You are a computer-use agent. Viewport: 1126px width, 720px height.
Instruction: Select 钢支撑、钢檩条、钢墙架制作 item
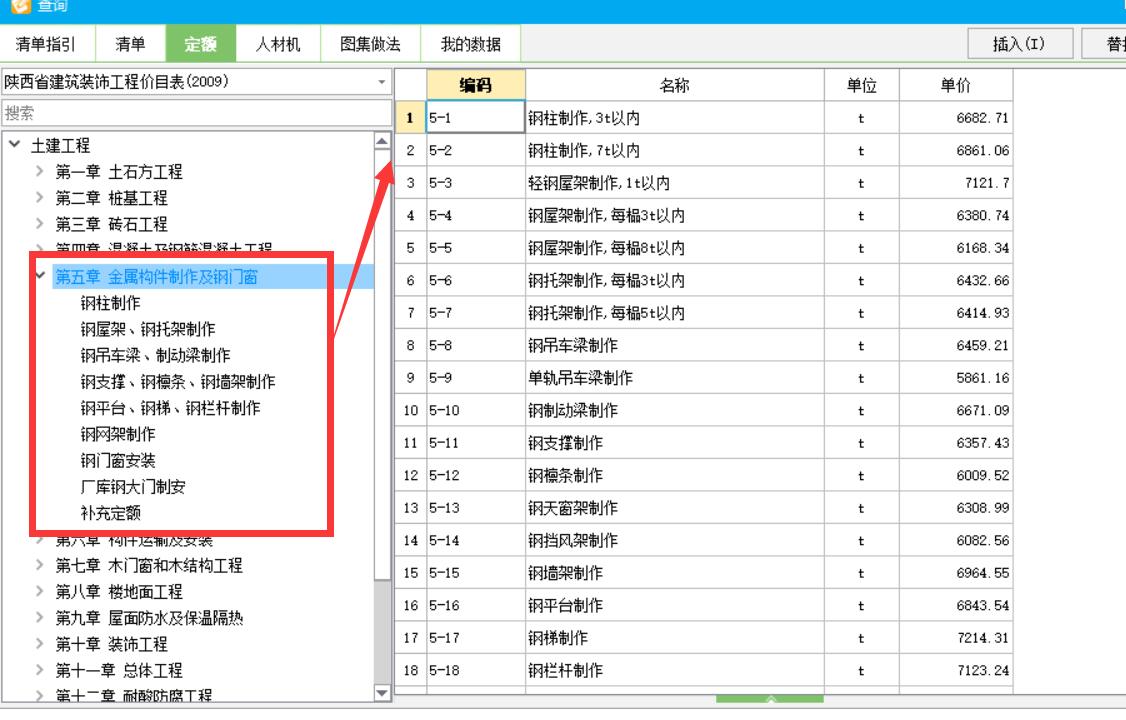coord(178,382)
